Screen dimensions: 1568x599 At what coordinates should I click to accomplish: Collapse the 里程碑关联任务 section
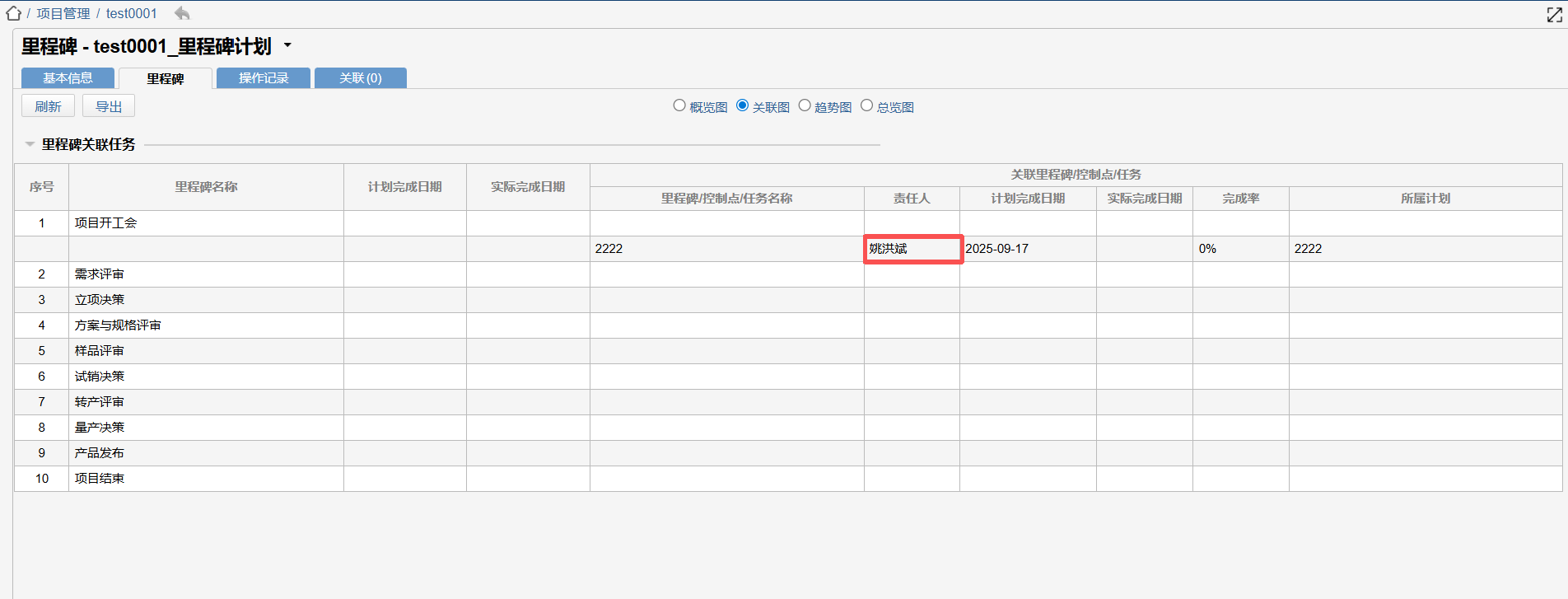(30, 144)
